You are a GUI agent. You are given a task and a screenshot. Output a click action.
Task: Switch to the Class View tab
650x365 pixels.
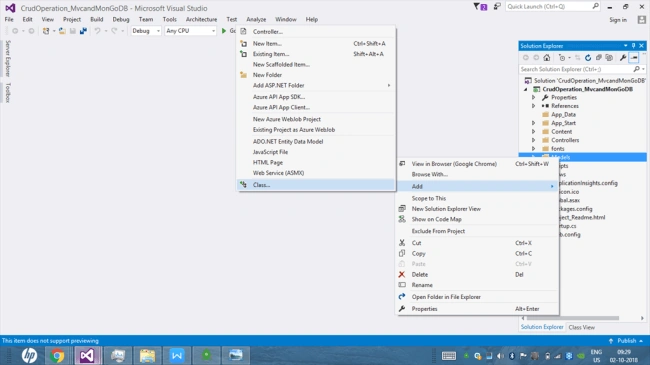582,327
